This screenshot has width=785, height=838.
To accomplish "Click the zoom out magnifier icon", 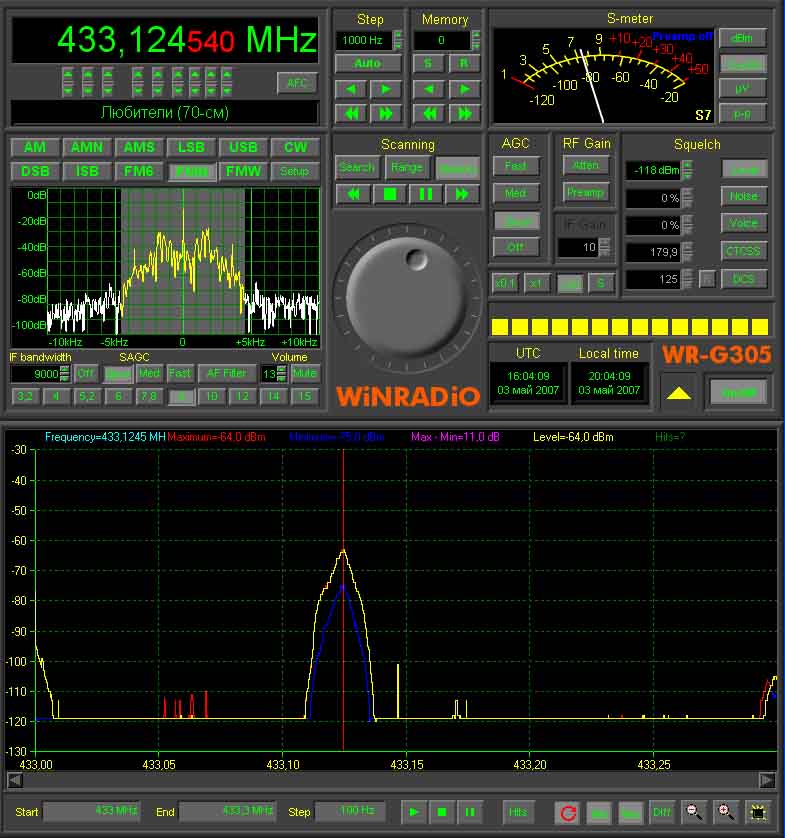I will click(x=693, y=812).
